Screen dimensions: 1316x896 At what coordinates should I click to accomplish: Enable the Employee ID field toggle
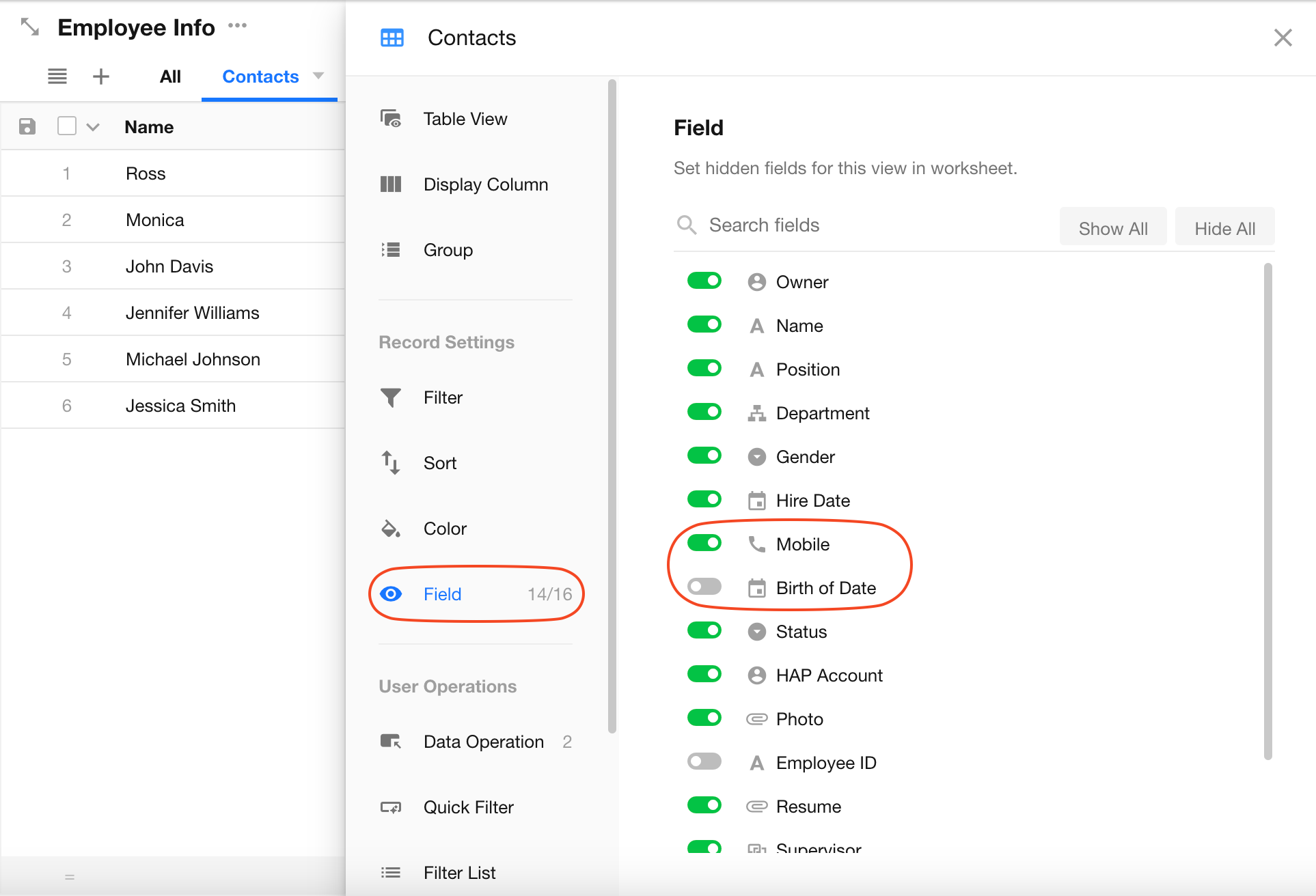tap(704, 762)
